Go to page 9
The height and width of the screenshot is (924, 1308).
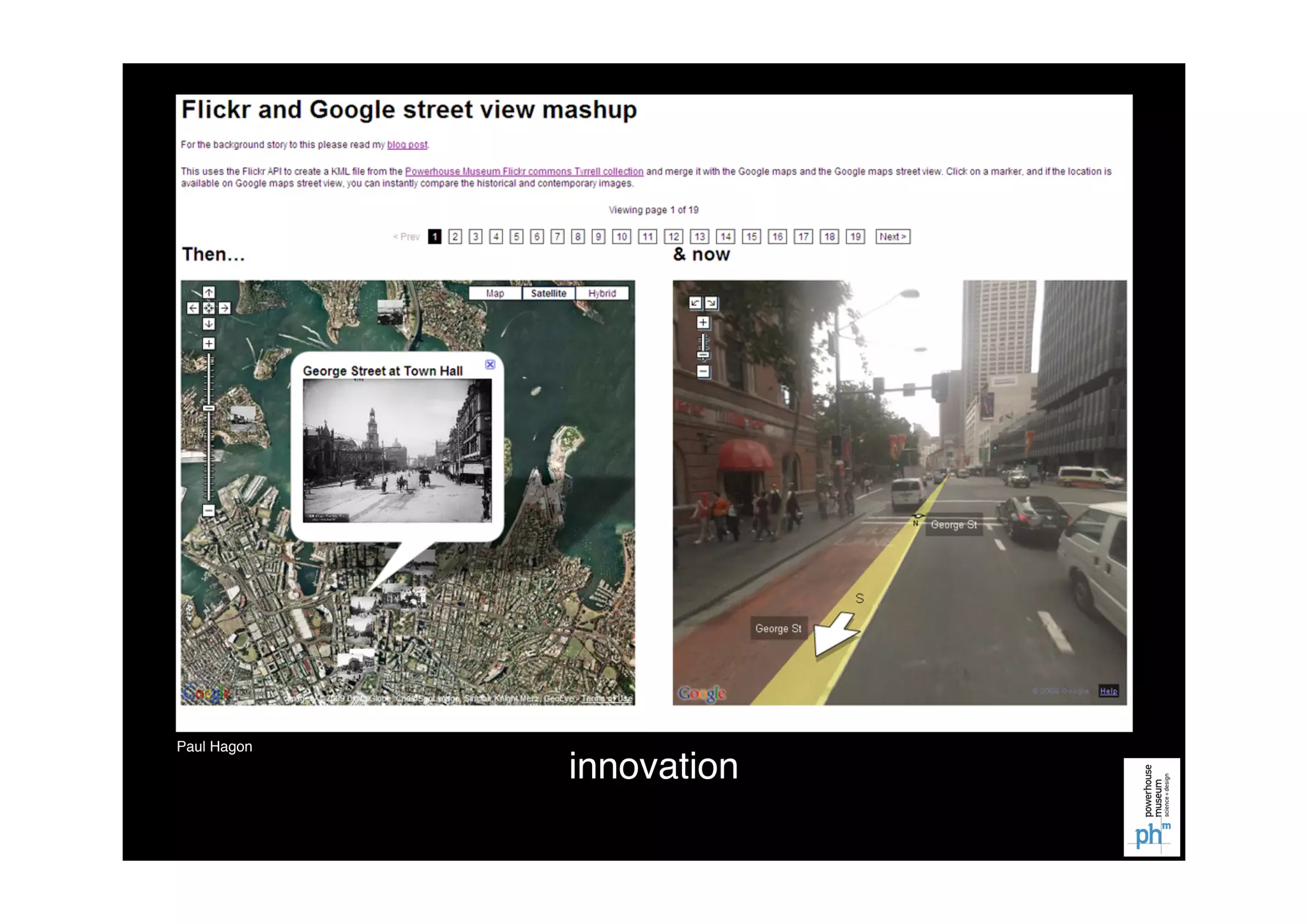point(598,237)
